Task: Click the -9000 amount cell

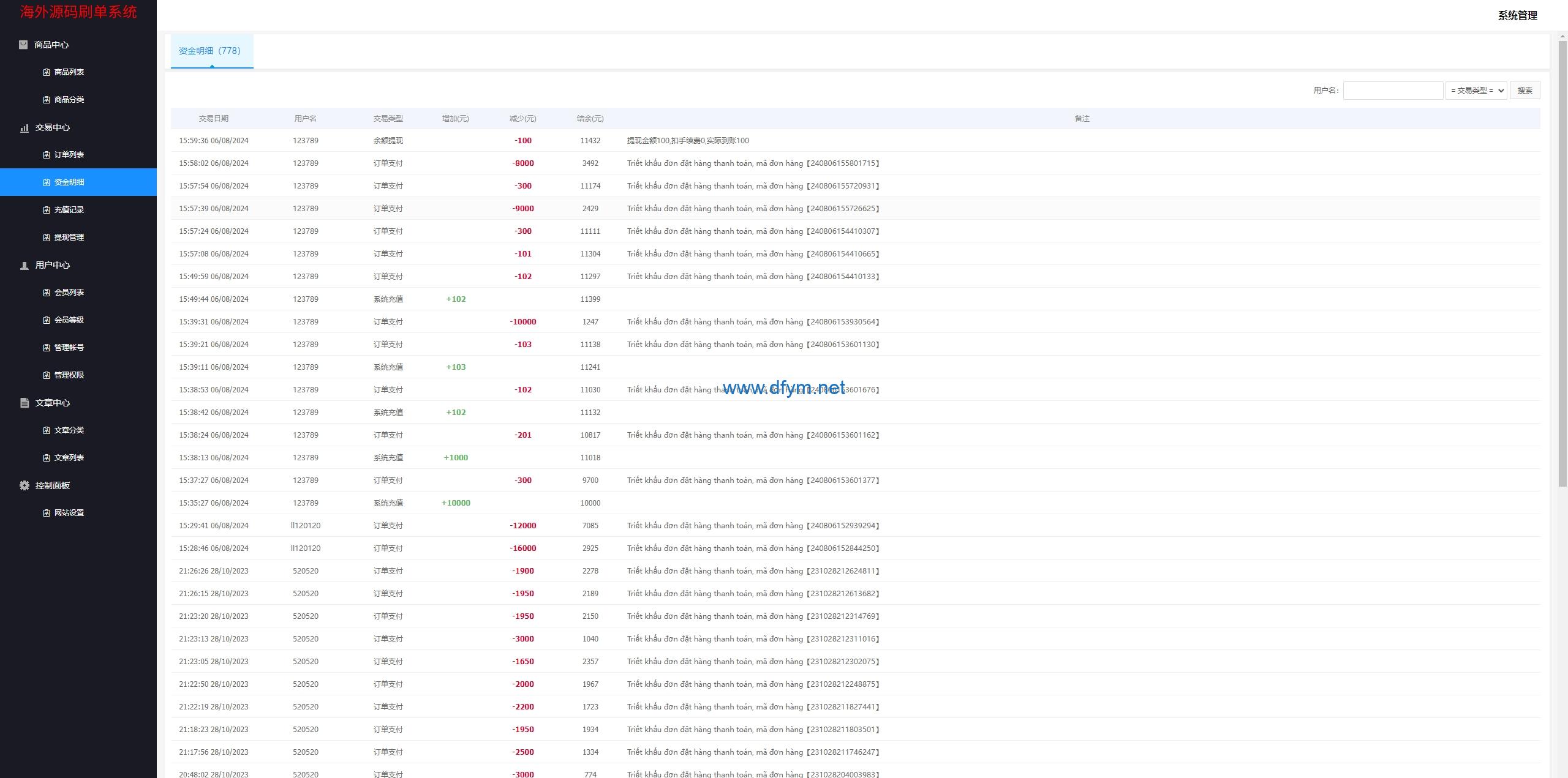Action: pyautogui.click(x=523, y=209)
